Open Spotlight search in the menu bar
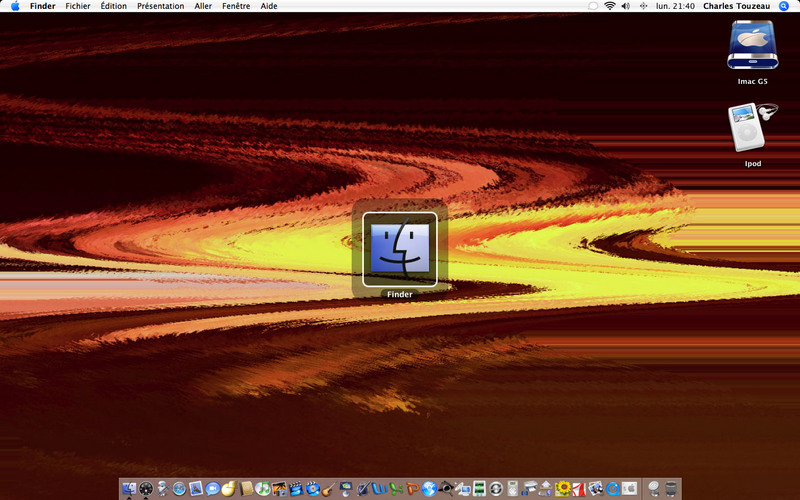Viewport: 800px width, 500px height. [784, 6]
